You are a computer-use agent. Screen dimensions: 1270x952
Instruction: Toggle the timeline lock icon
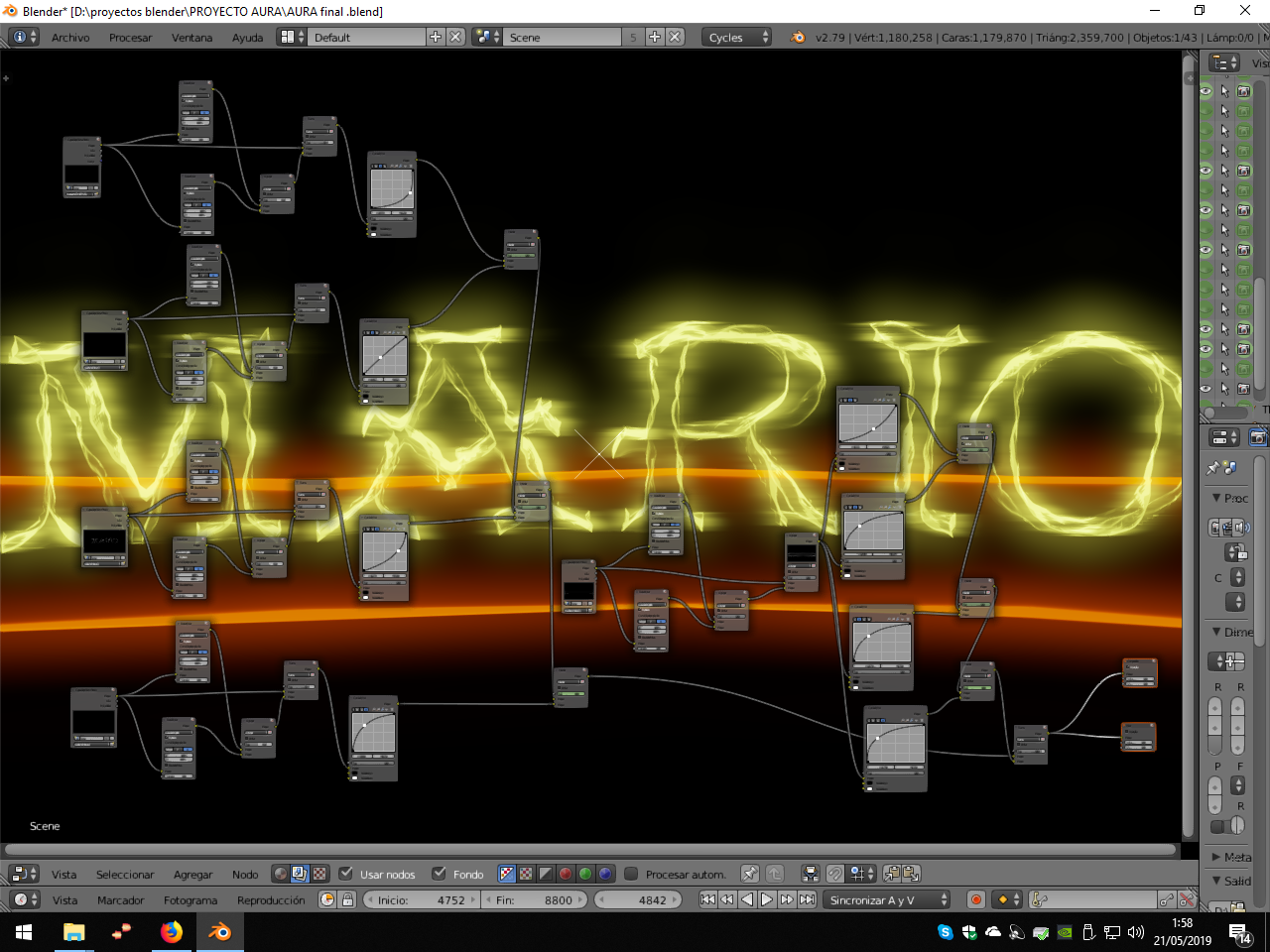(347, 899)
